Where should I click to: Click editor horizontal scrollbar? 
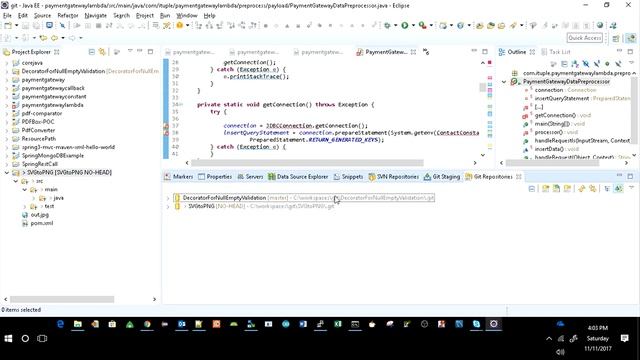(307, 163)
